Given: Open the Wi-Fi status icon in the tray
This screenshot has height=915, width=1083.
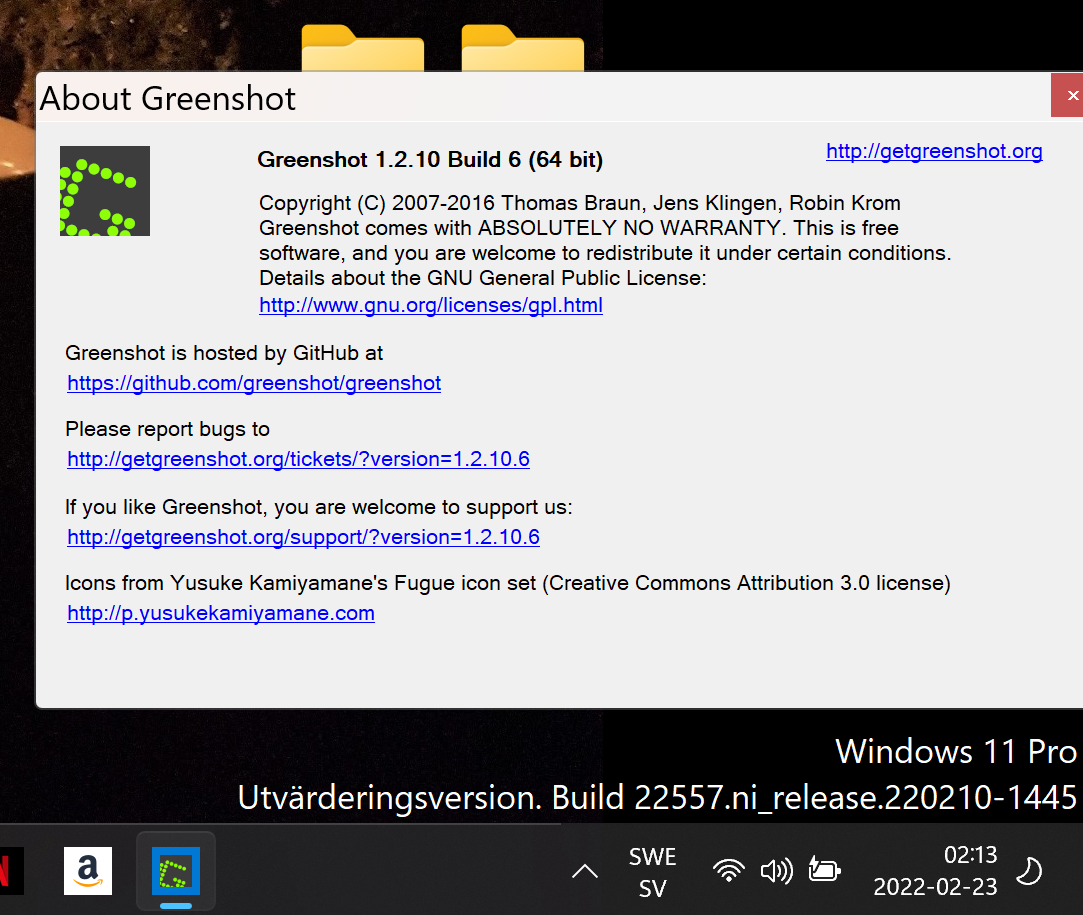Looking at the screenshot, I should pyautogui.click(x=729, y=870).
